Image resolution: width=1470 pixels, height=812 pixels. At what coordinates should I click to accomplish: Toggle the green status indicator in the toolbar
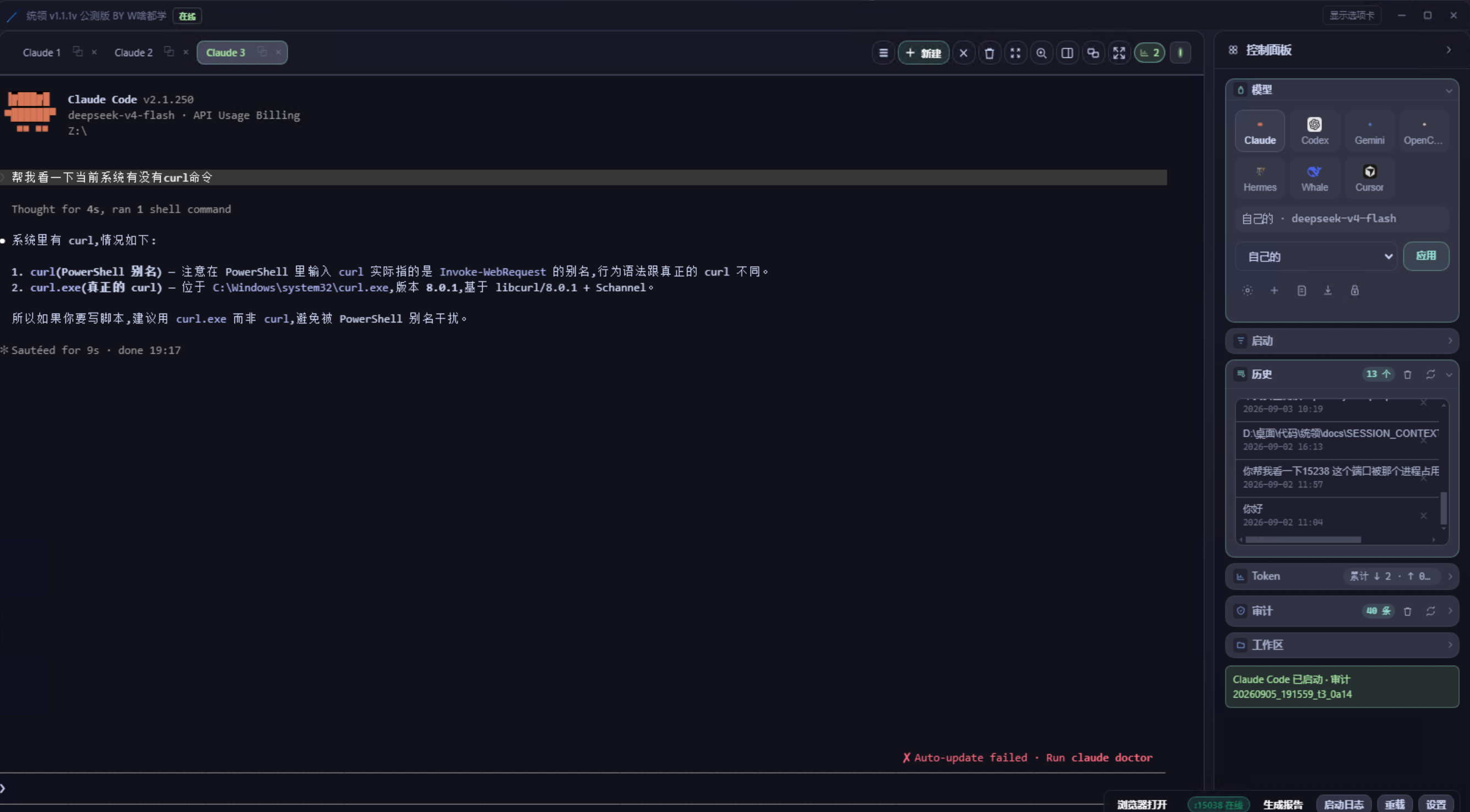click(x=1180, y=52)
